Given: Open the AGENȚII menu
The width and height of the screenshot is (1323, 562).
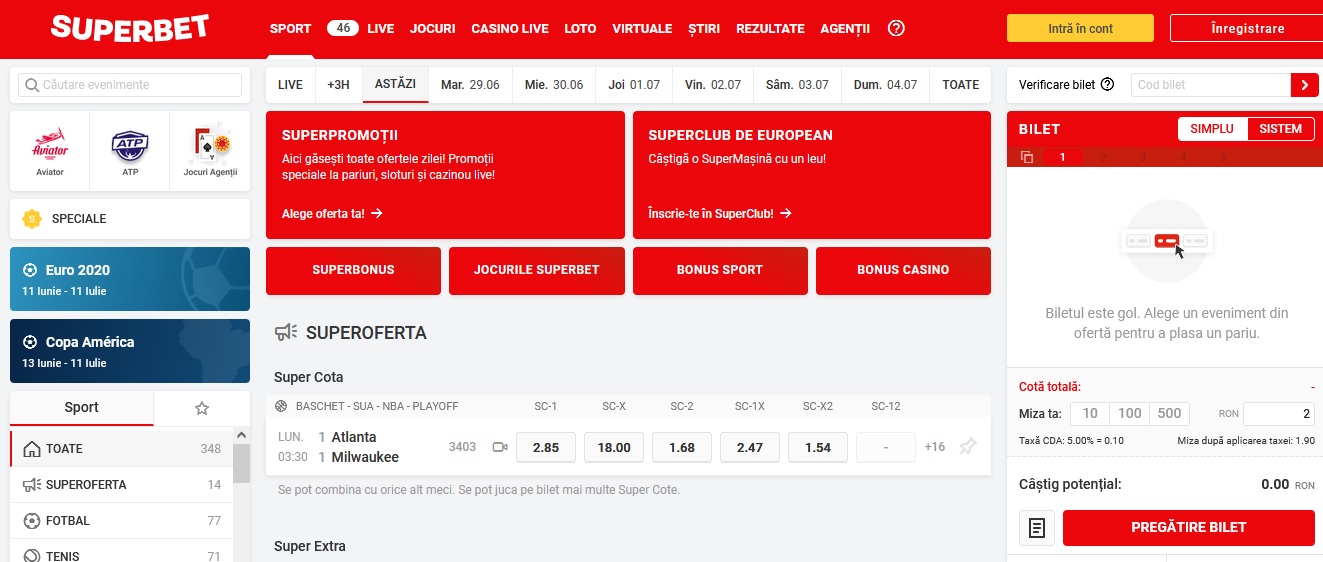Looking at the screenshot, I should click(x=845, y=29).
